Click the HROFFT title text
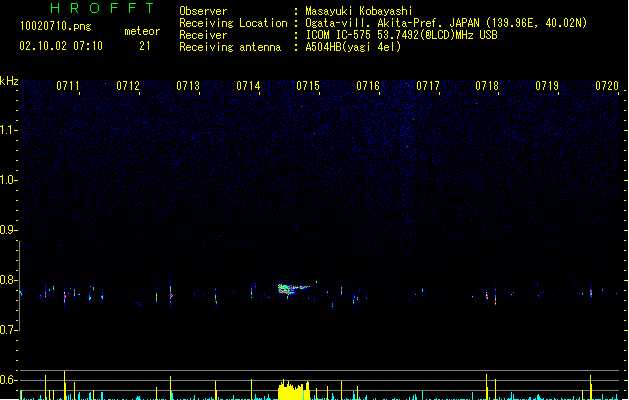The image size is (629, 400). coord(102,8)
